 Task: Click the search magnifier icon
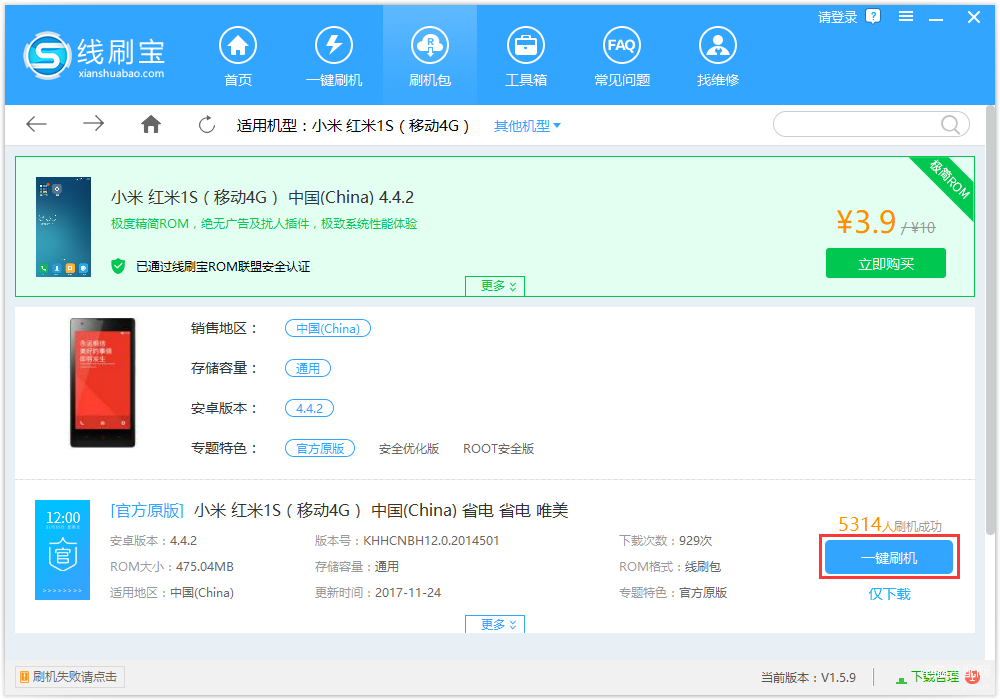[x=950, y=124]
